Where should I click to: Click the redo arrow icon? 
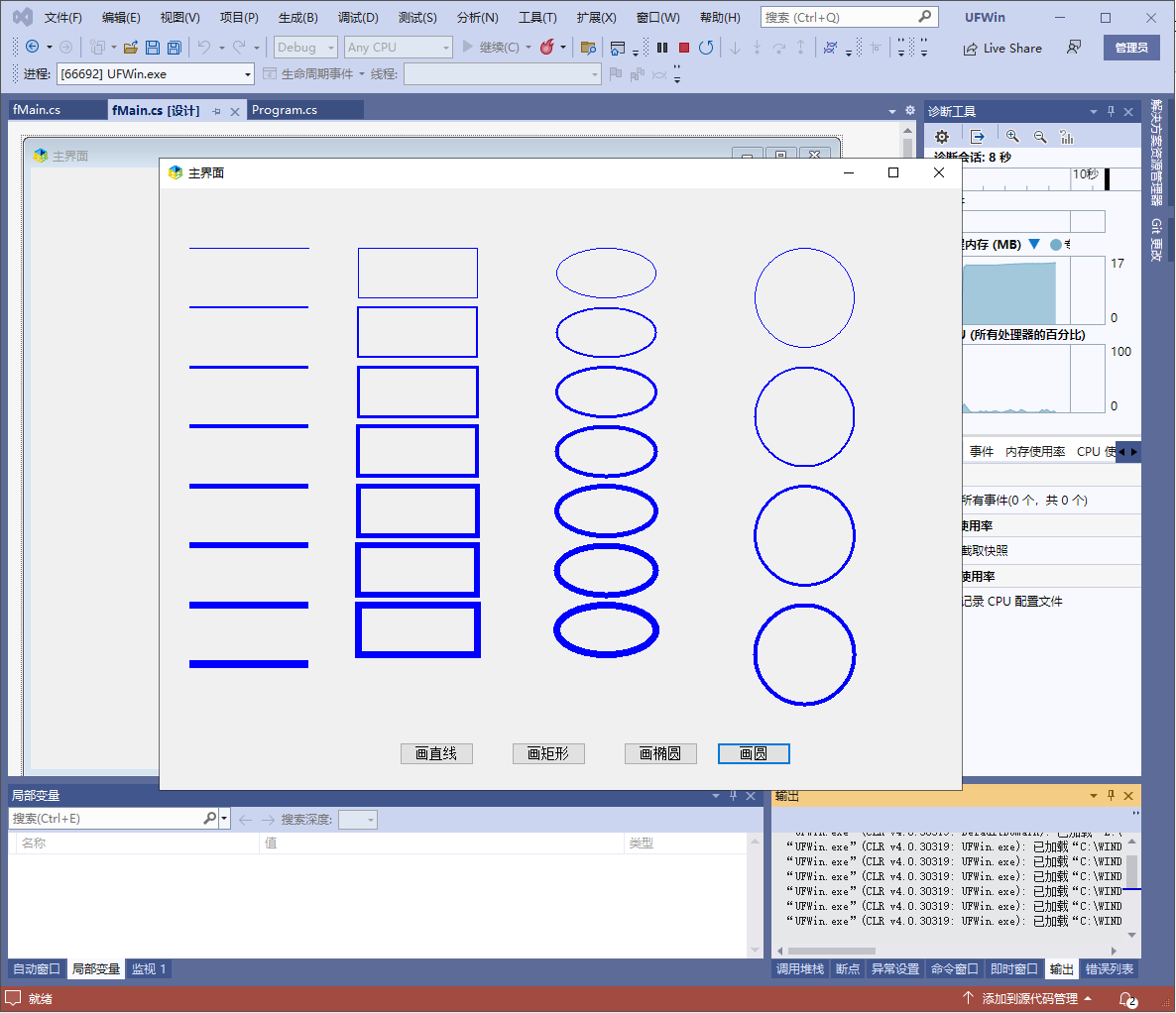coord(239,48)
